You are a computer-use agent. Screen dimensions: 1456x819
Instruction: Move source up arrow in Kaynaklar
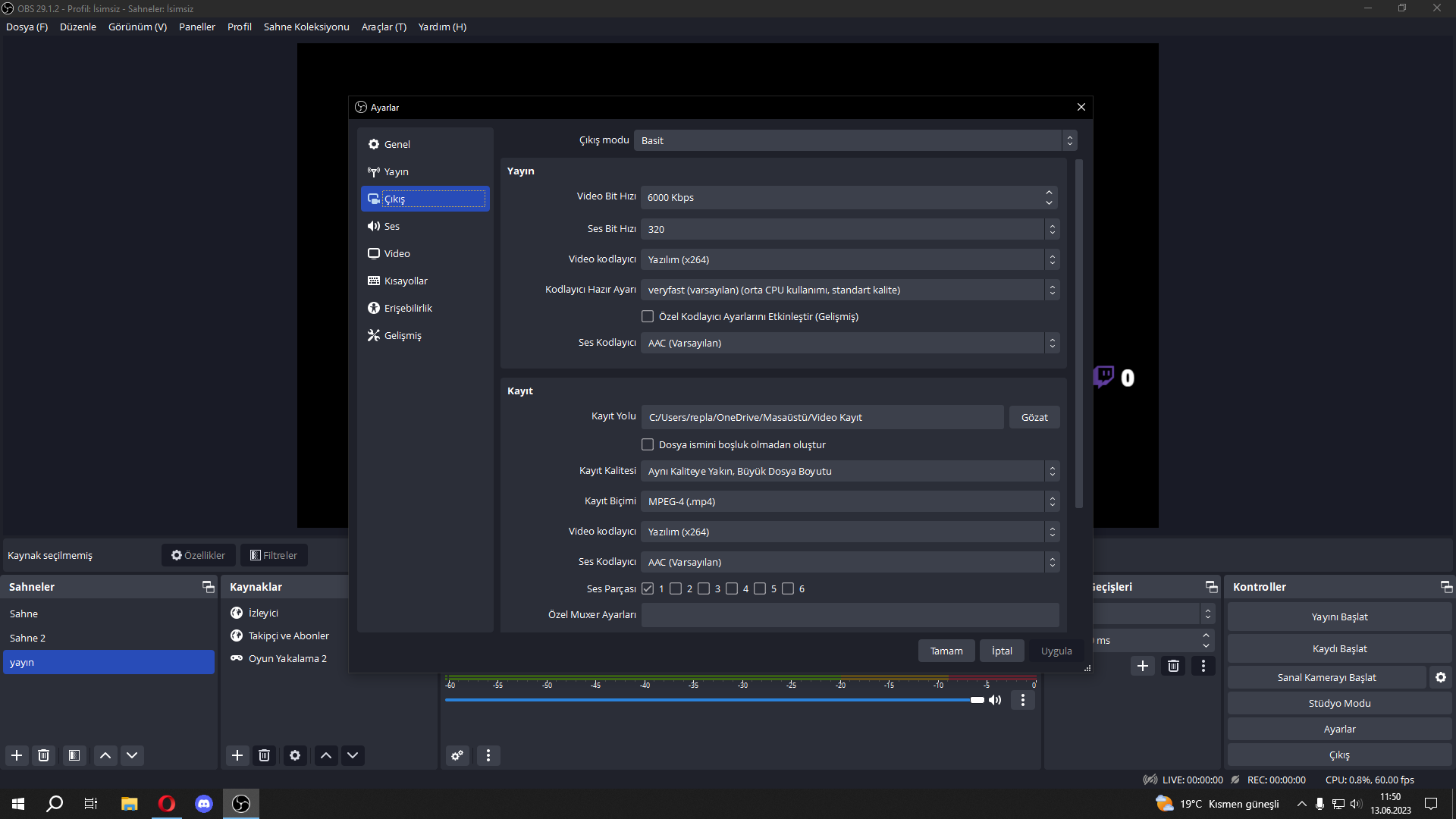coord(326,755)
